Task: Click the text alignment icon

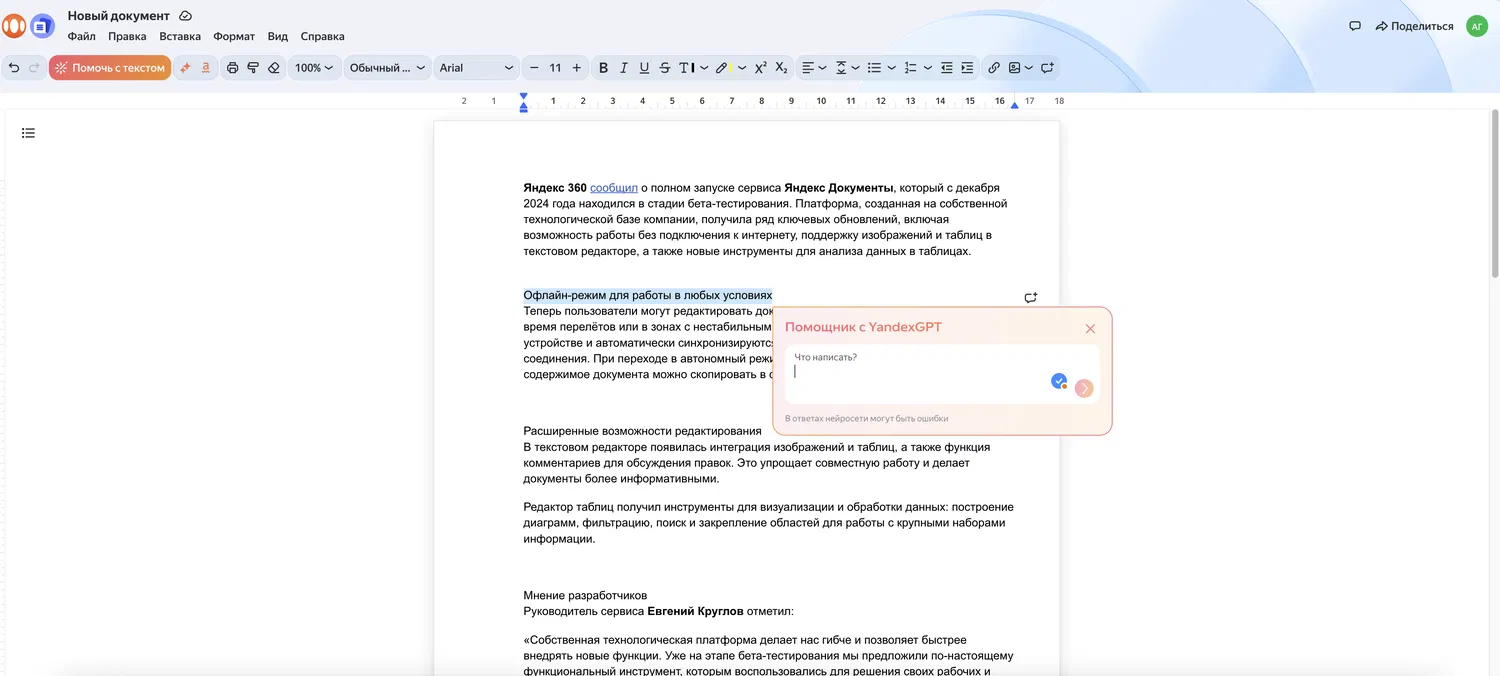Action: tap(808, 68)
